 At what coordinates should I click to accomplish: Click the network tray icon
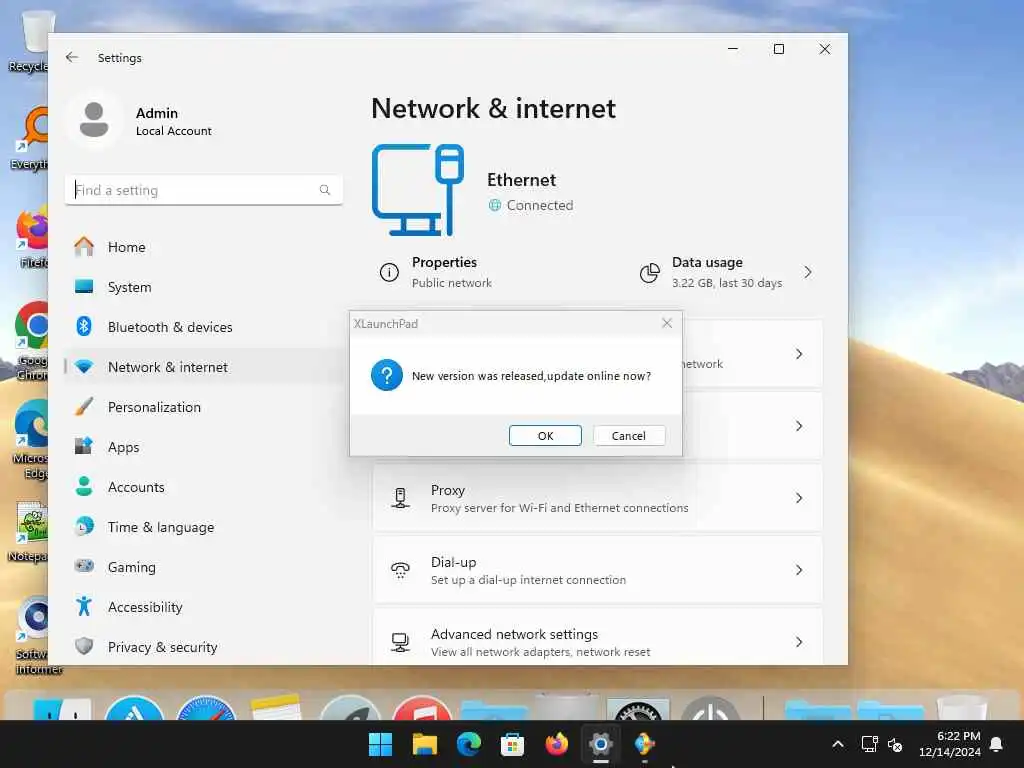869,744
